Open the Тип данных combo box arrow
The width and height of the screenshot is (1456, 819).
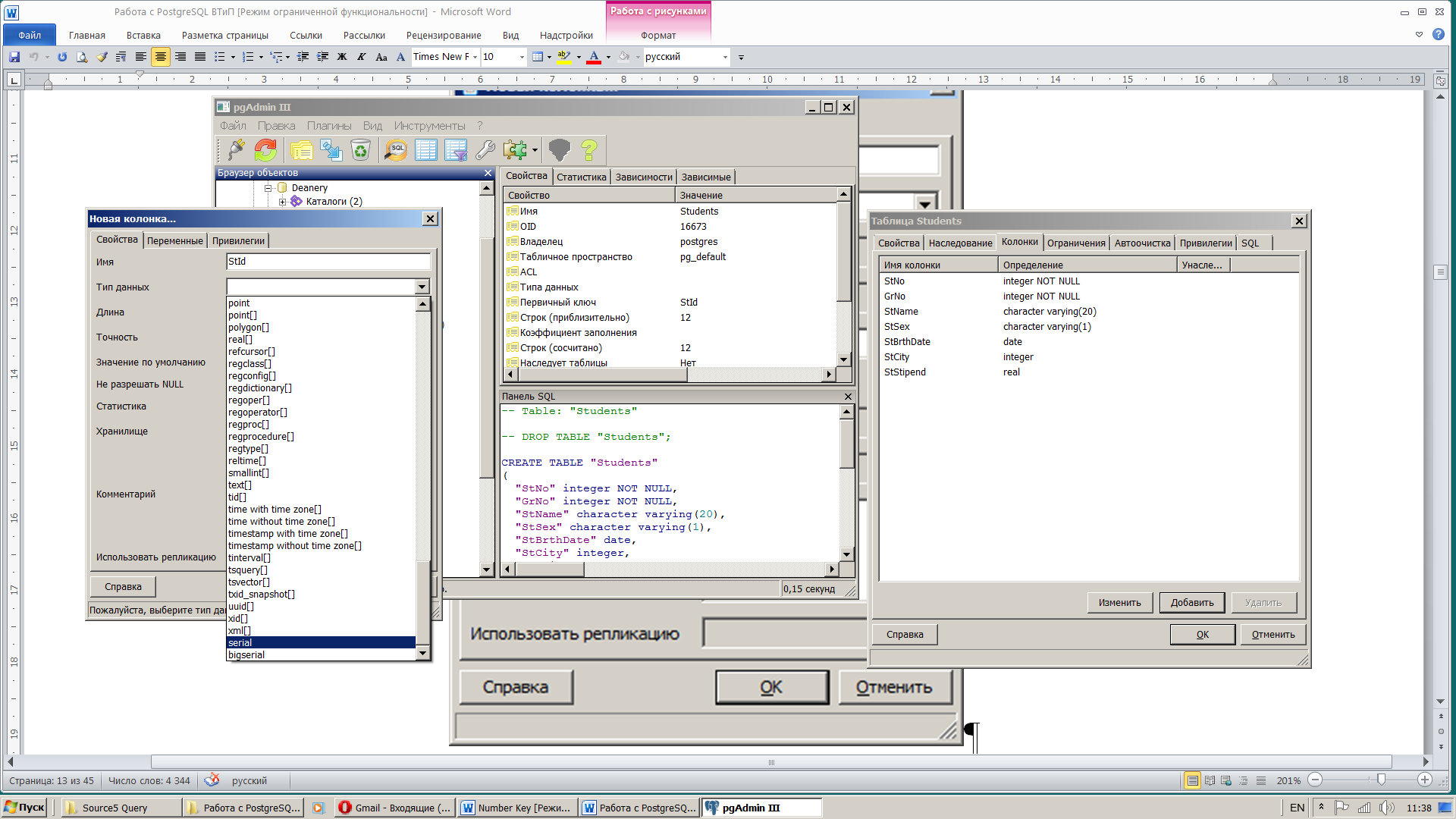422,287
